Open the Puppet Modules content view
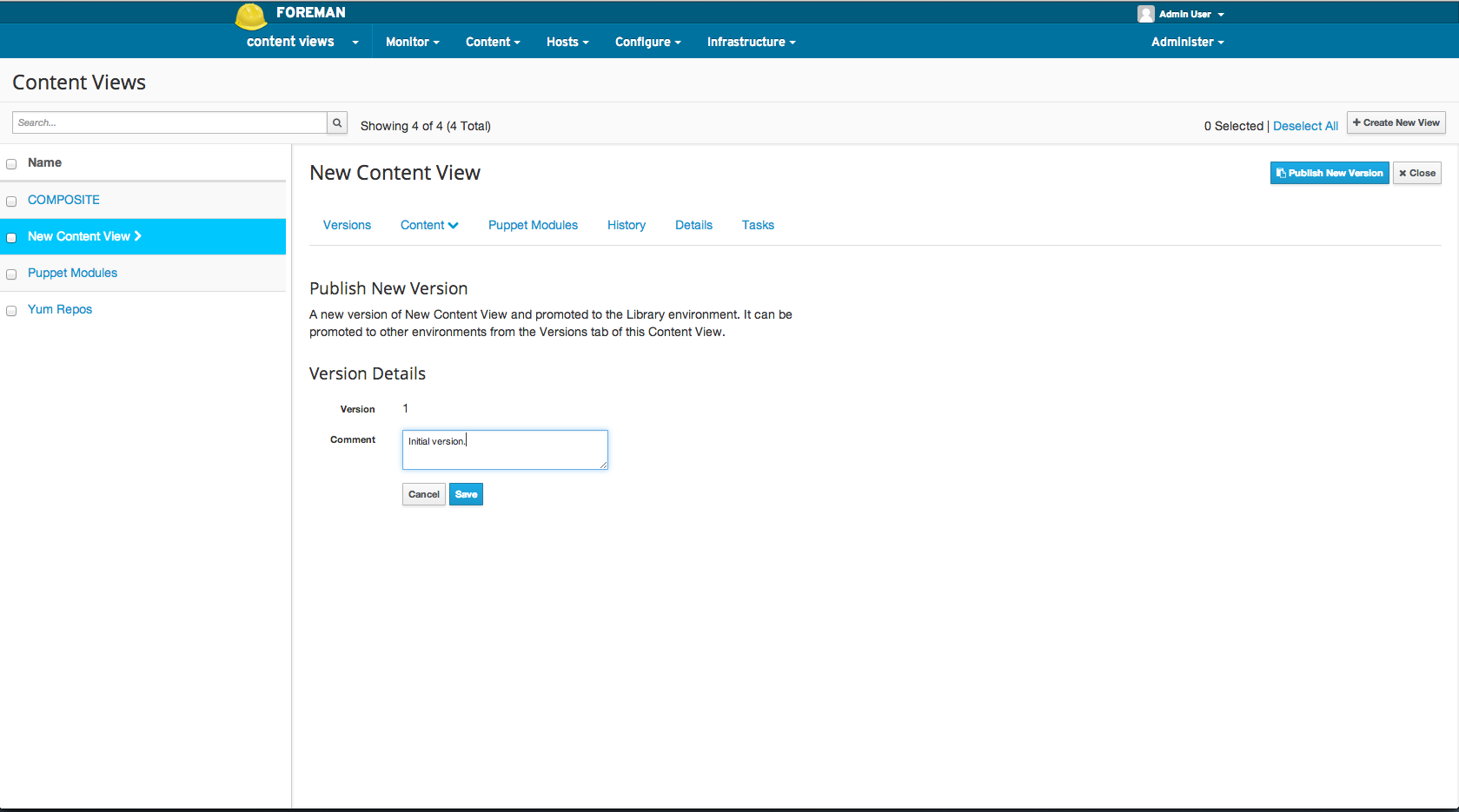 pos(72,273)
